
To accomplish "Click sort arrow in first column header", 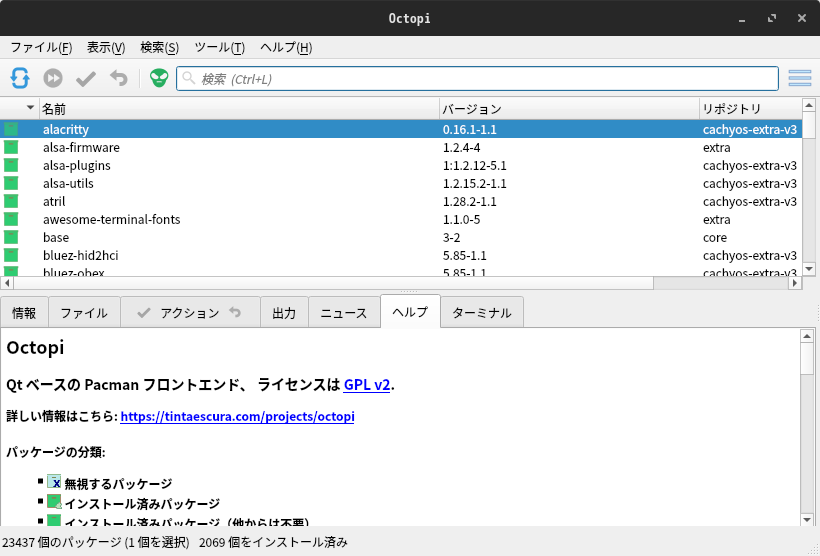I will (30, 108).
